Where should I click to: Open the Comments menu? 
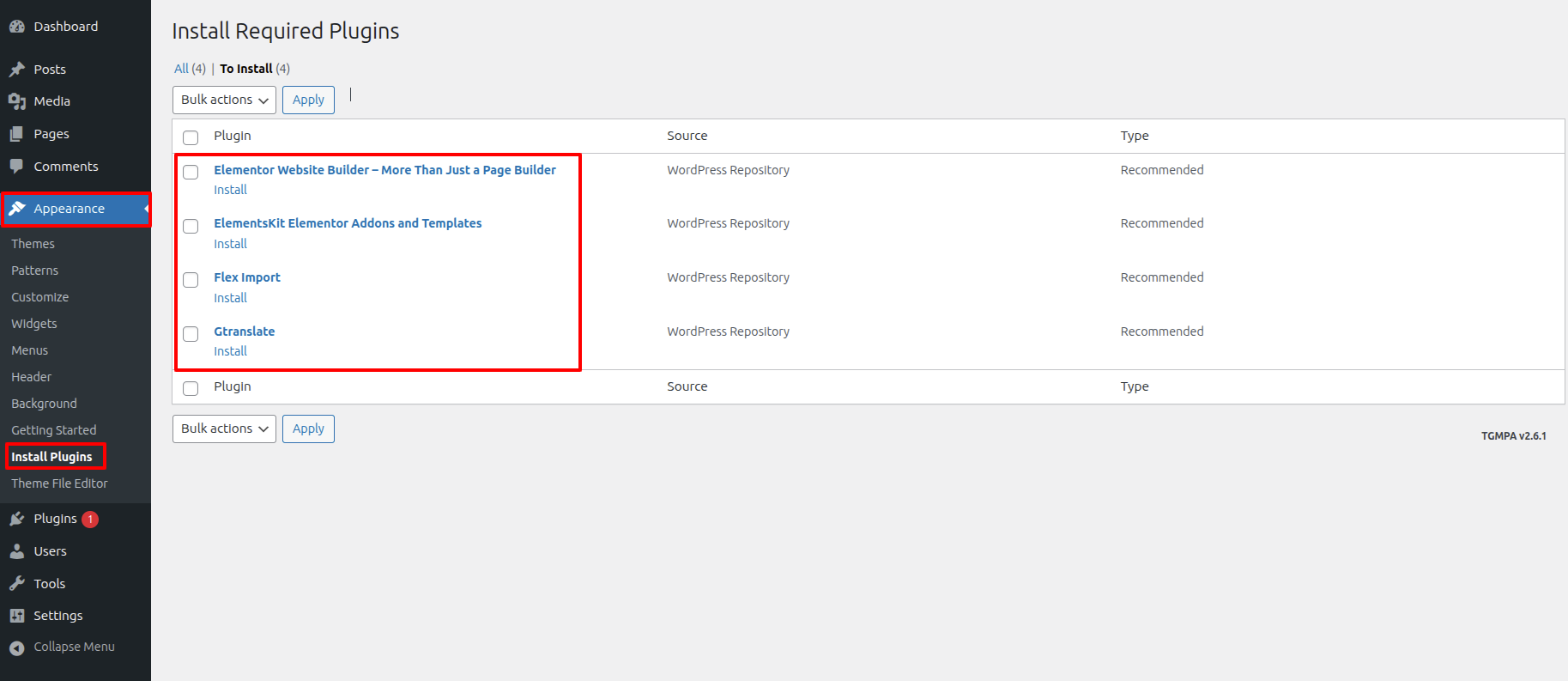point(66,167)
